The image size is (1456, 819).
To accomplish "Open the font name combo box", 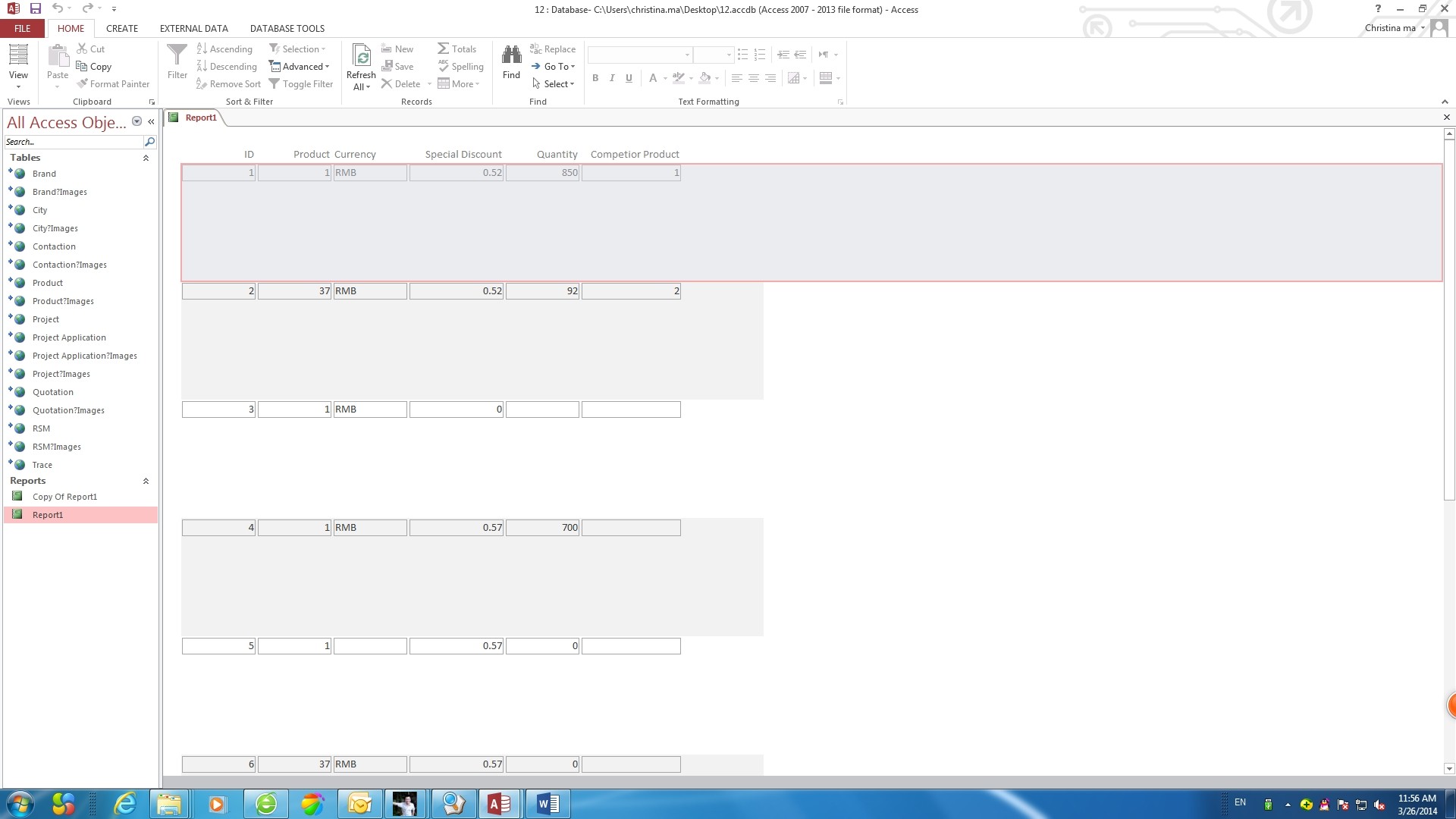I will coord(640,55).
